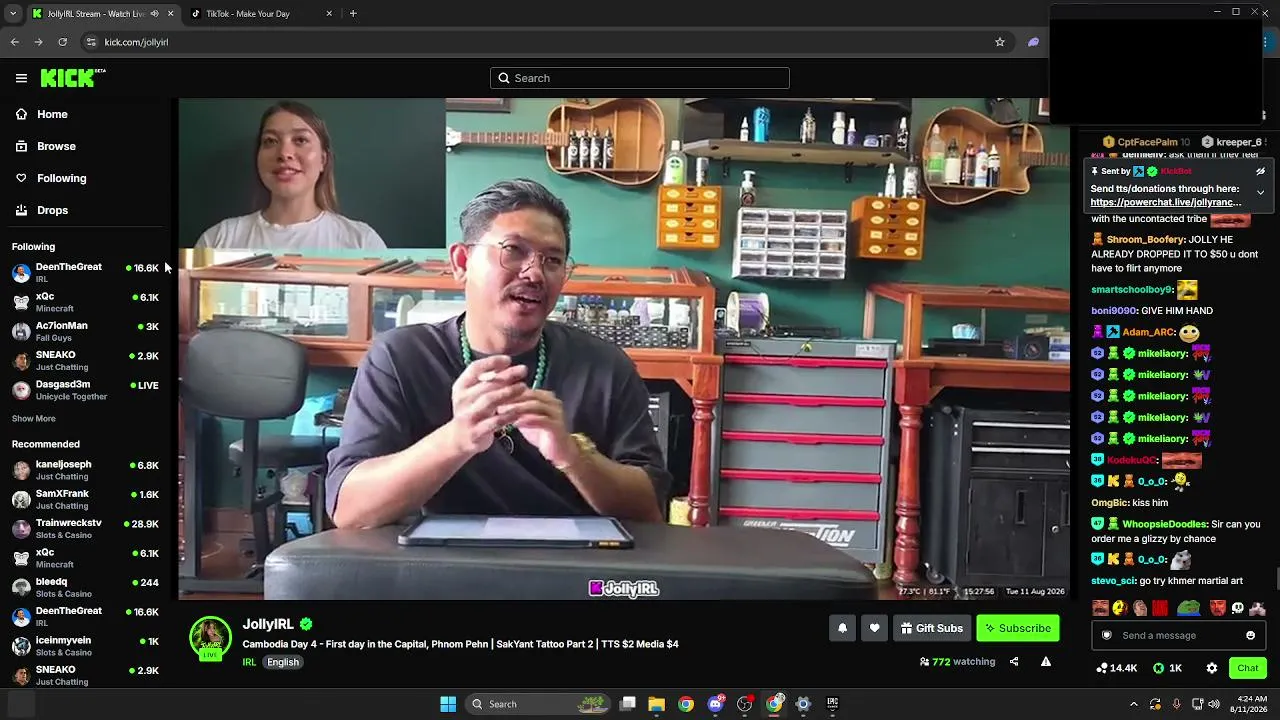Follow JollyIRL with the heart button
Image resolution: width=1280 pixels, height=720 pixels.
pyautogui.click(x=874, y=628)
